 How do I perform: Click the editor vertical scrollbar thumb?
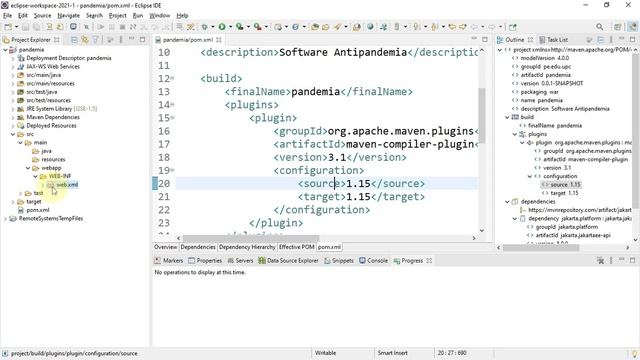click(482, 116)
